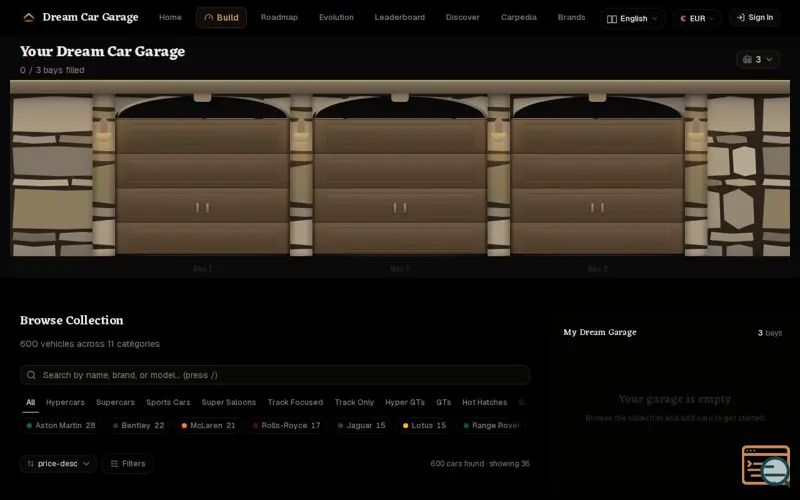View the Leaderboard
The height and width of the screenshot is (500, 800).
point(399,17)
